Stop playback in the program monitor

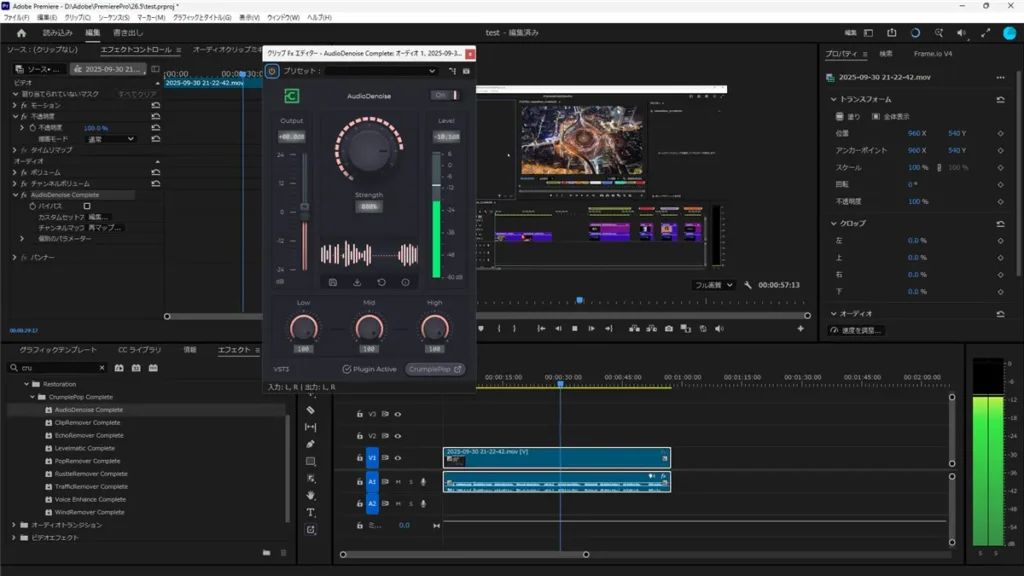click(x=575, y=328)
